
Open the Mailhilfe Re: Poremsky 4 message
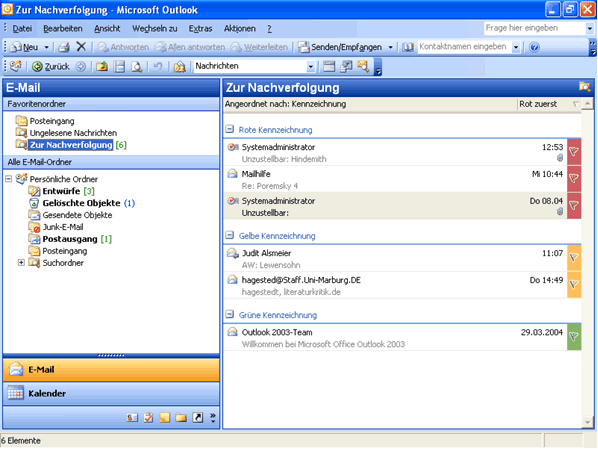(x=395, y=179)
